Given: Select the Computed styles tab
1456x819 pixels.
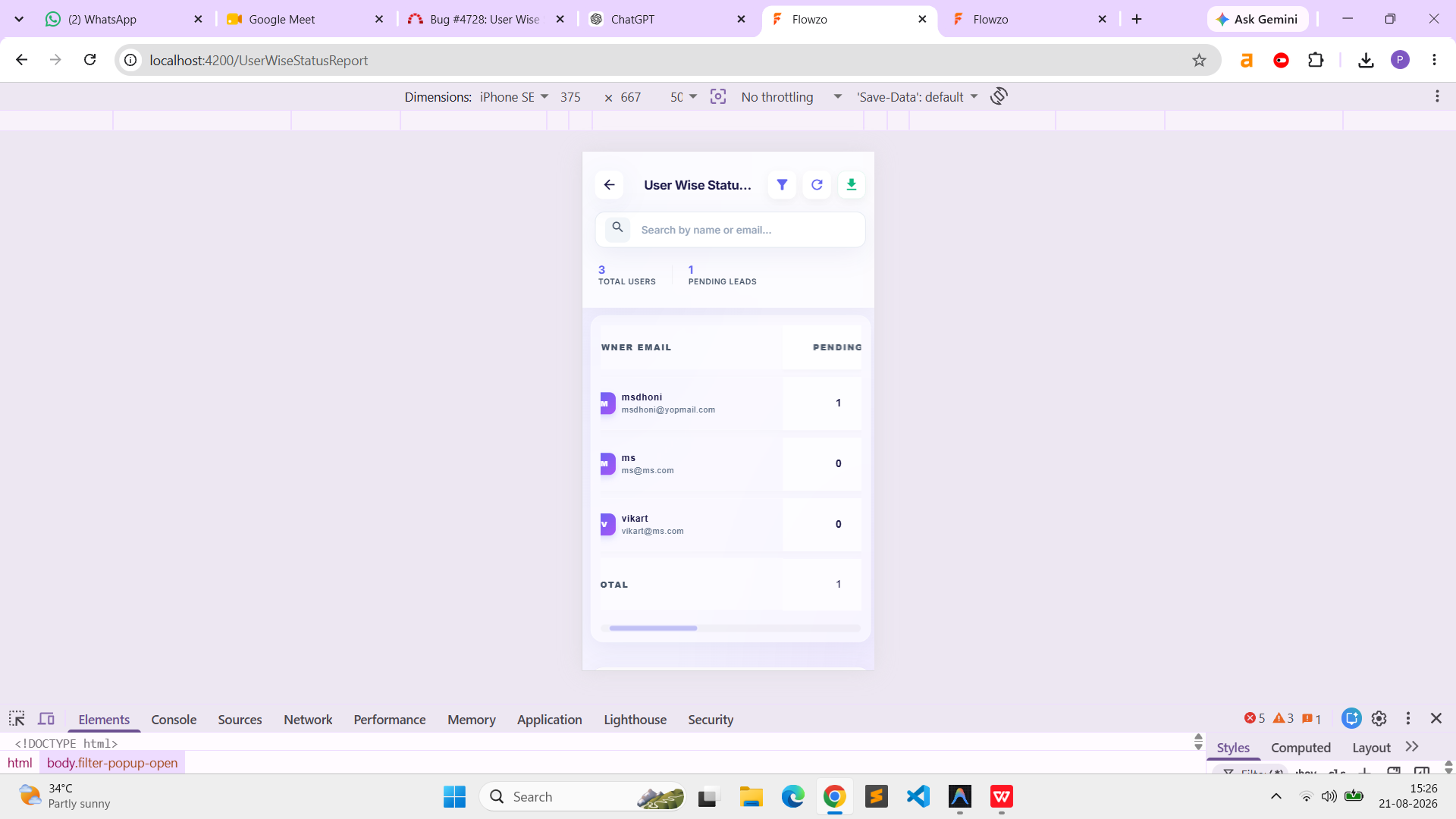Looking at the screenshot, I should click(x=1301, y=748).
